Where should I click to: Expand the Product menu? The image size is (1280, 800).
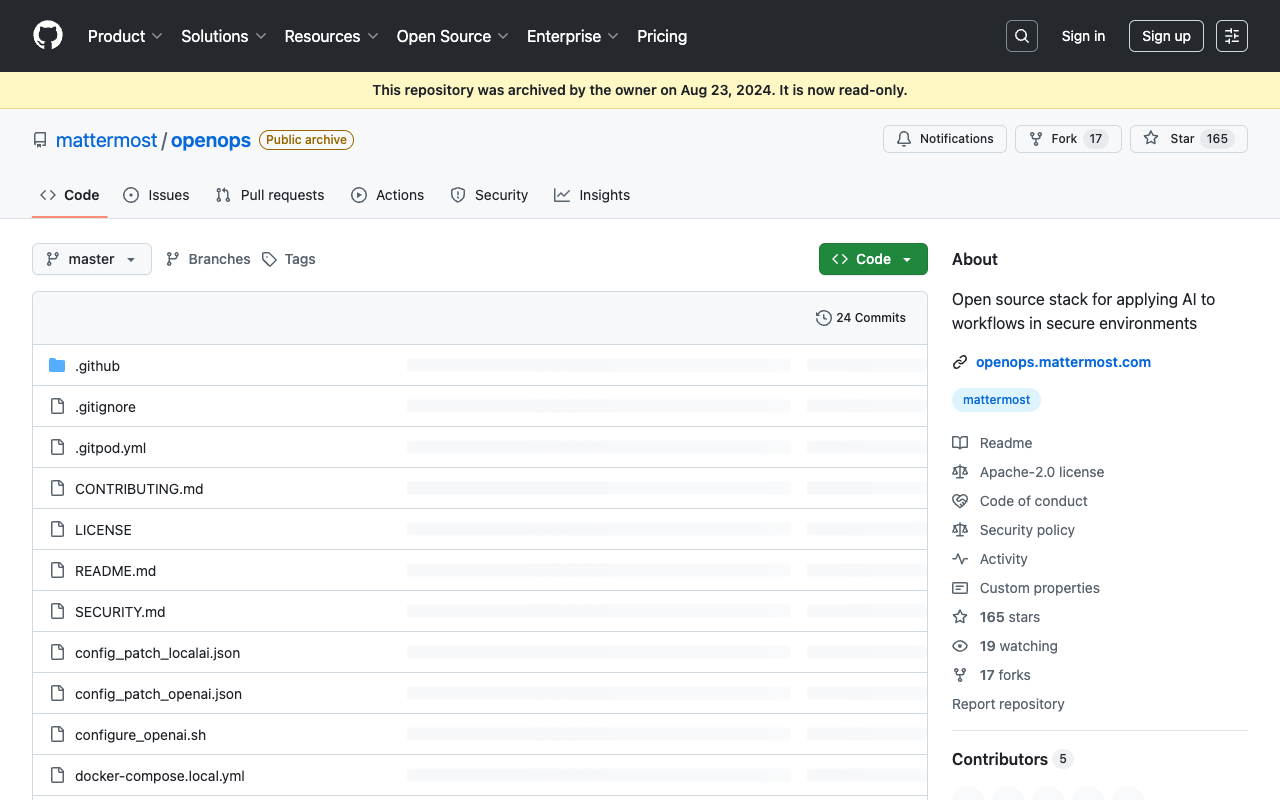[125, 36]
